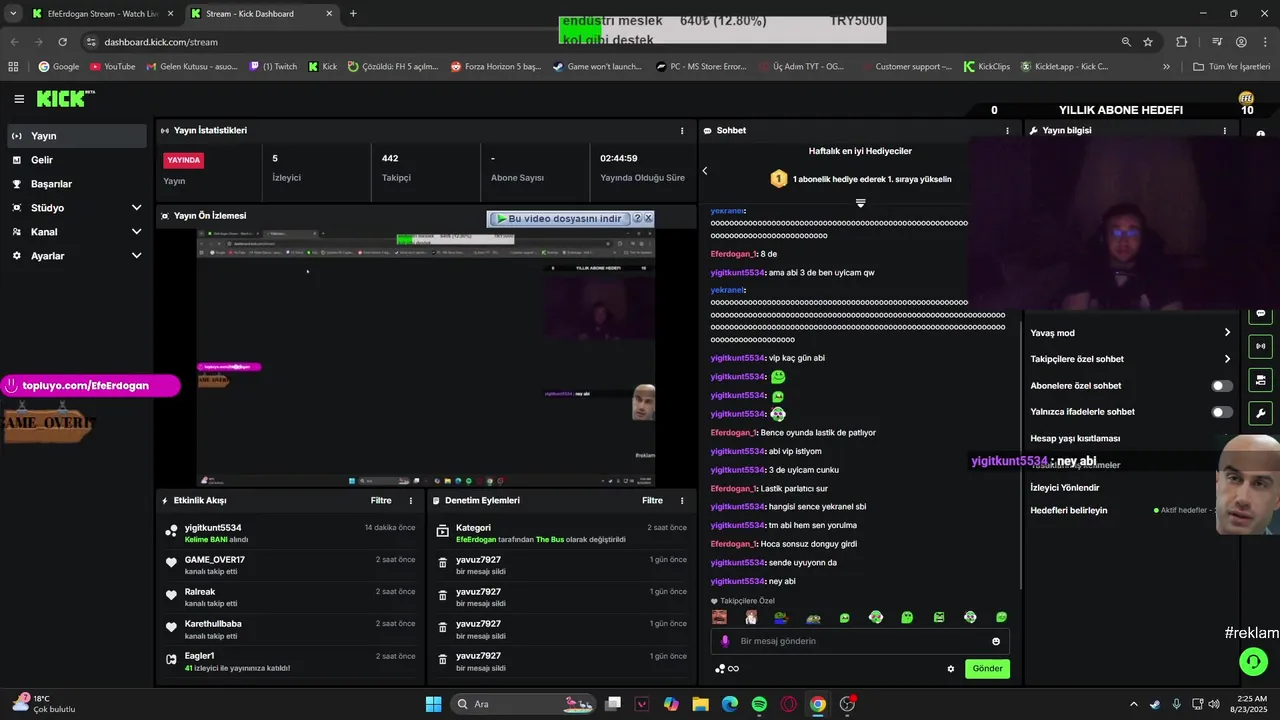Open Tüm Yer İşaretleri folder
Viewport: 1280px width, 720px height.
pyautogui.click(x=1231, y=67)
